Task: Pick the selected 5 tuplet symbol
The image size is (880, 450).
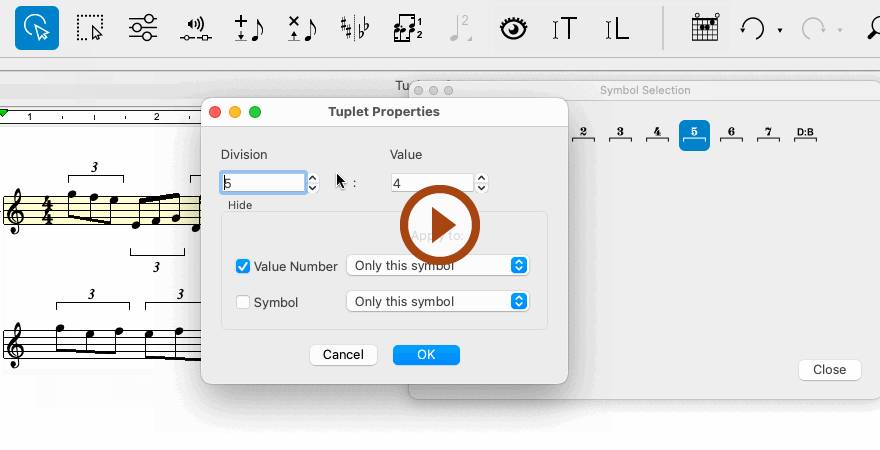Action: coord(694,135)
